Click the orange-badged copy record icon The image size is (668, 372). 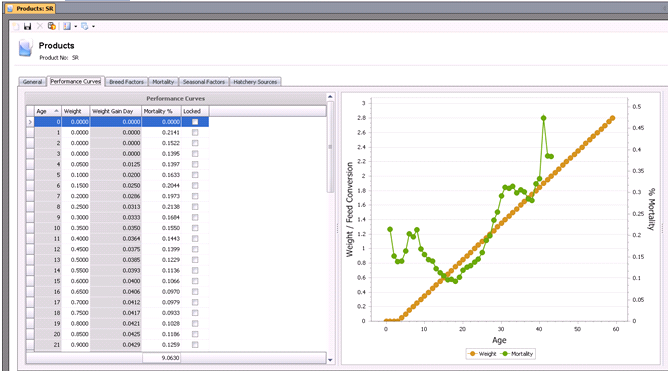52,26
